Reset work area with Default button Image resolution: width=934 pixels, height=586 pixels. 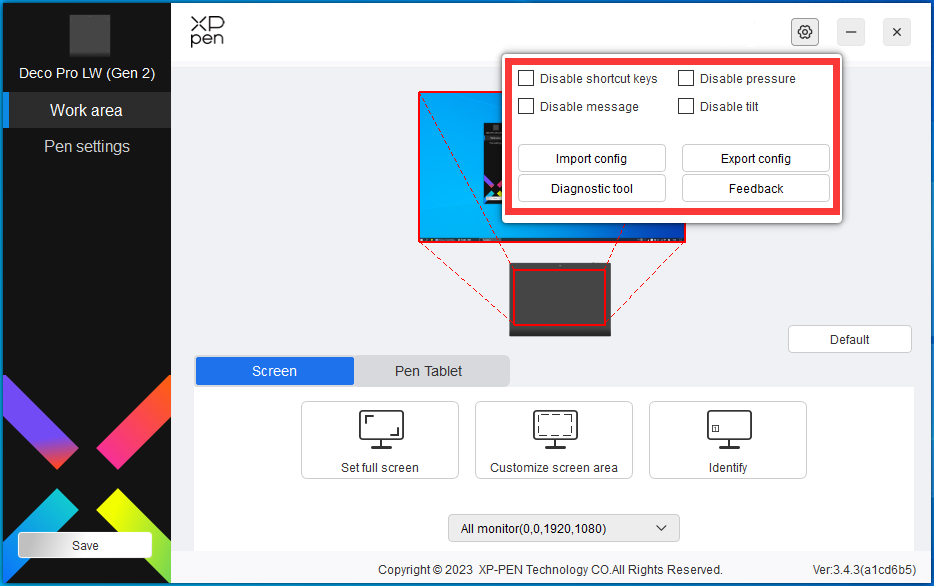(x=849, y=339)
